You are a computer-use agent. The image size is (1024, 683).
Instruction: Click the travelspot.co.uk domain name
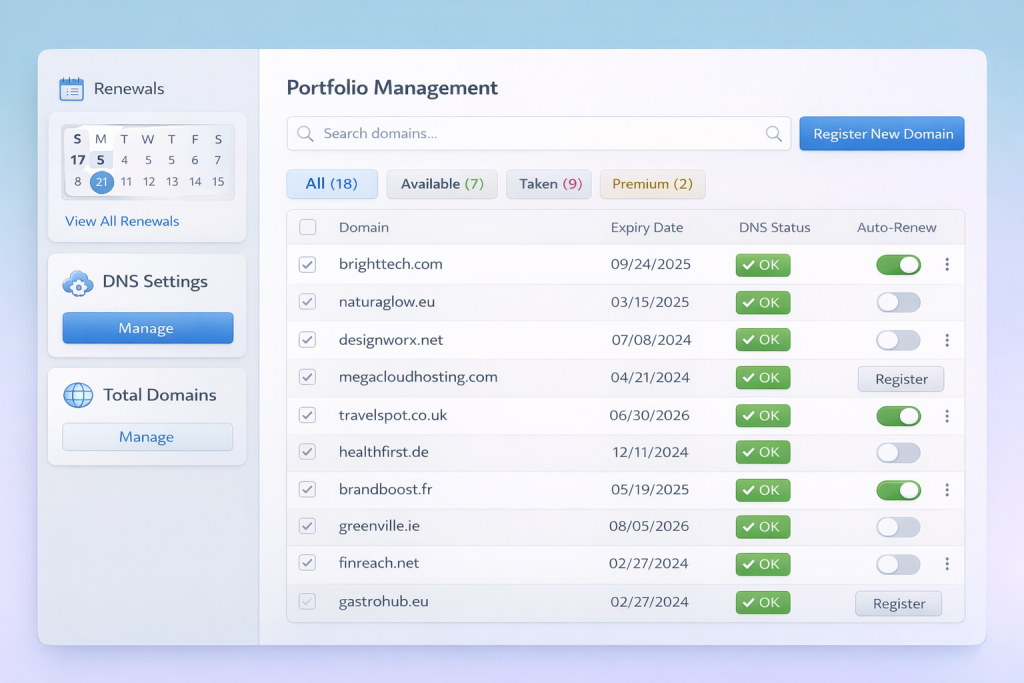coord(393,415)
